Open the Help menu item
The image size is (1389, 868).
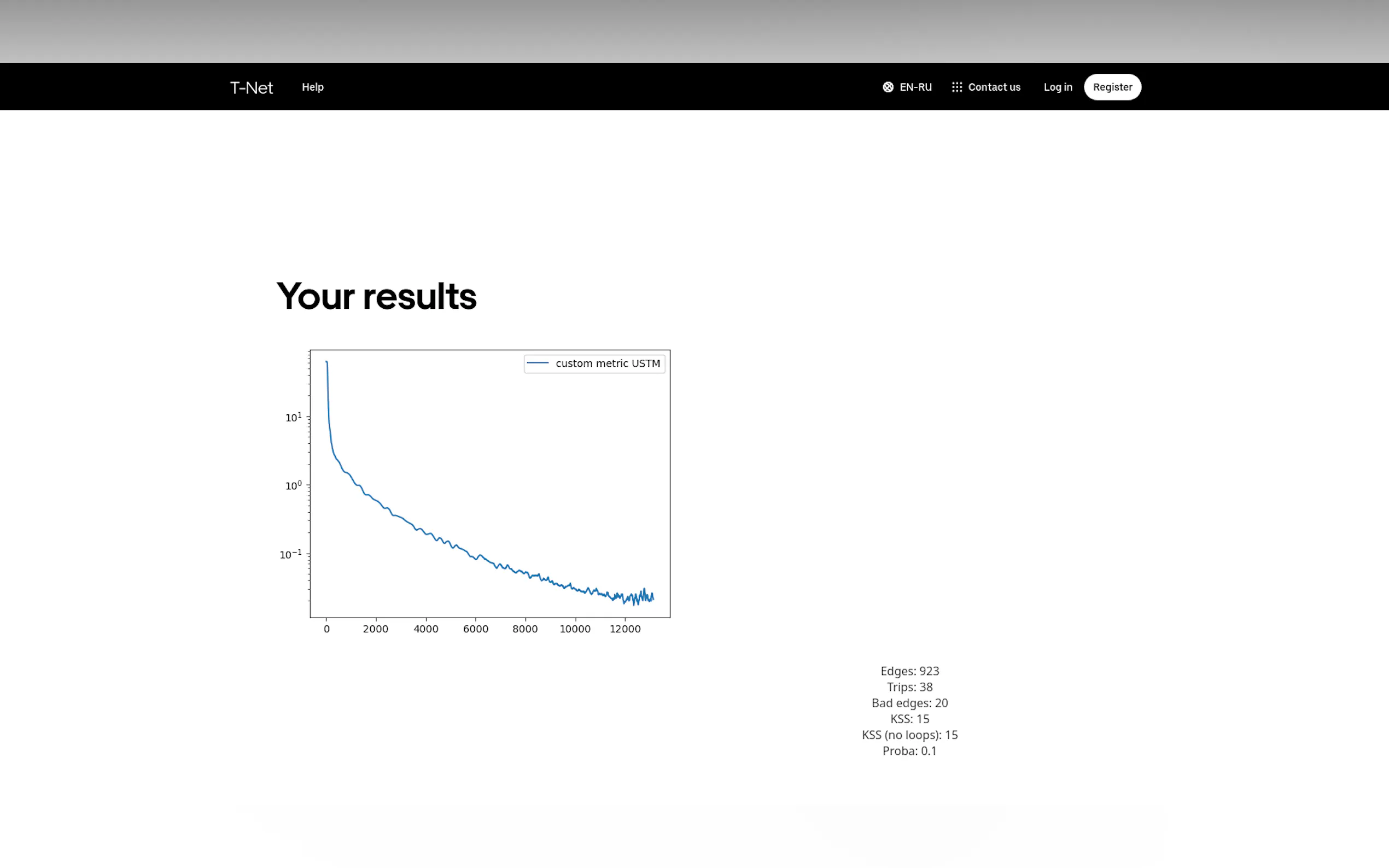click(x=312, y=87)
